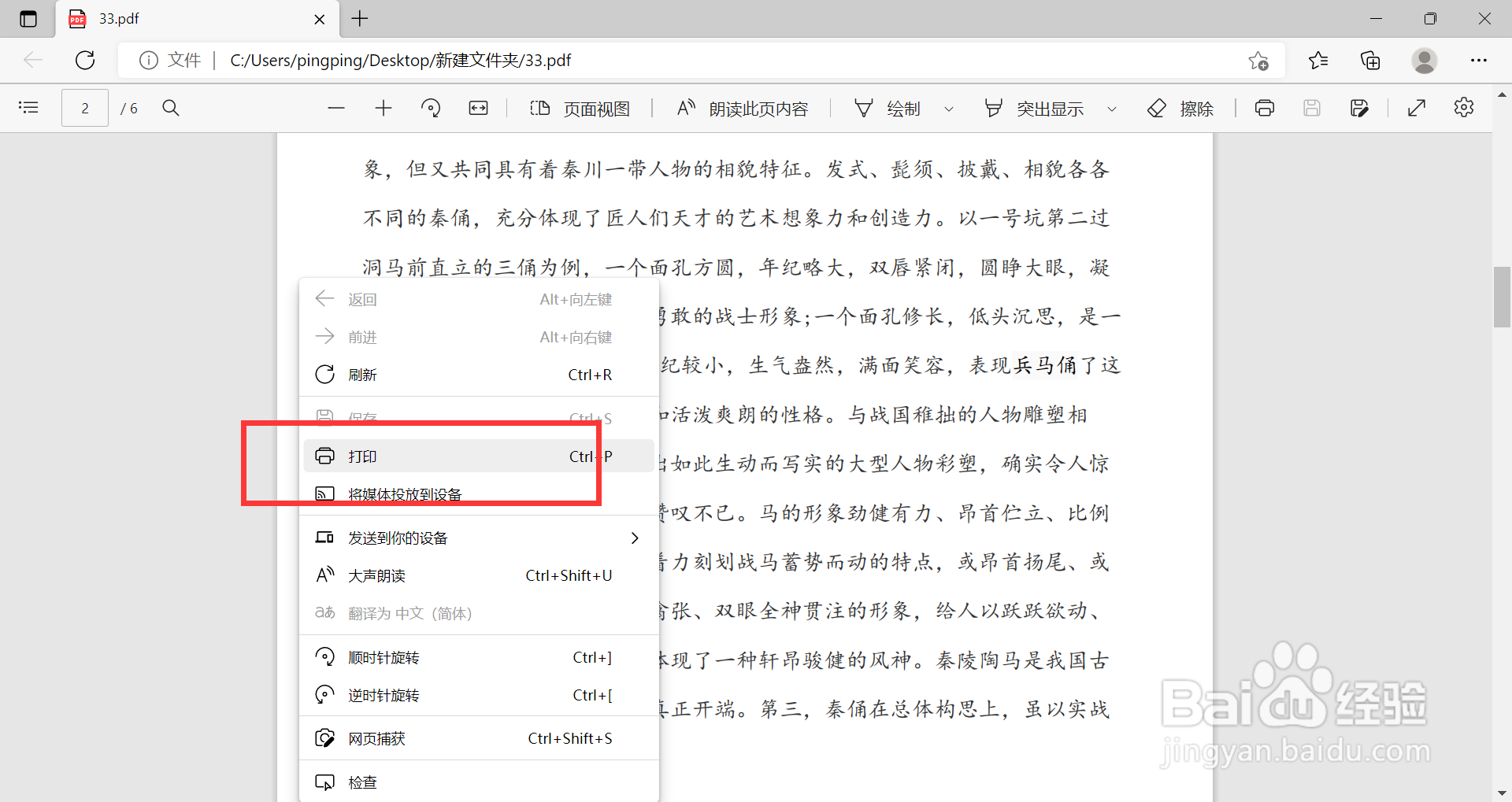1512x802 pixels.
Task: Choose 网页捕获 in the context menu
Action: [479, 738]
